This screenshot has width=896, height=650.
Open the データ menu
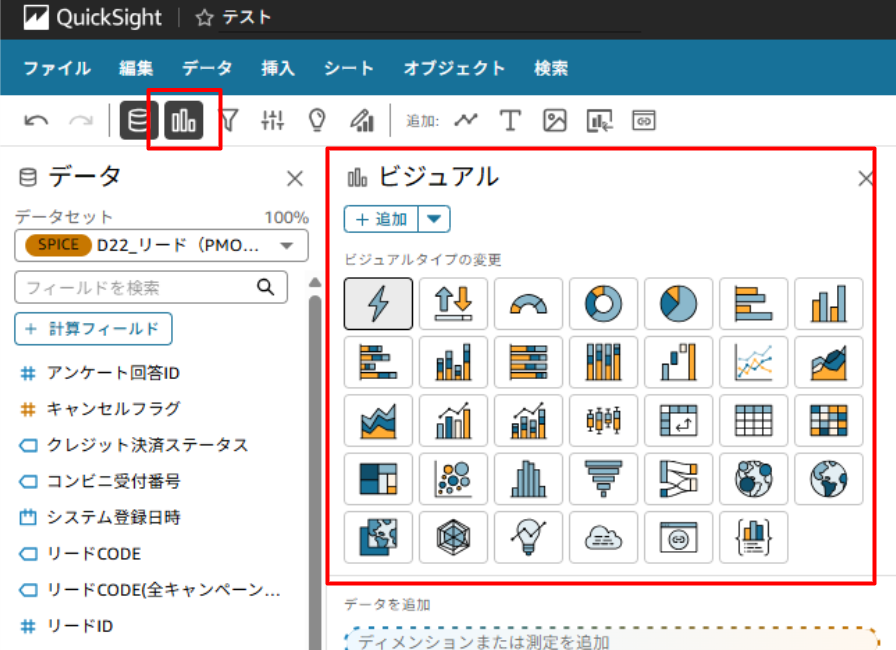coord(207,68)
